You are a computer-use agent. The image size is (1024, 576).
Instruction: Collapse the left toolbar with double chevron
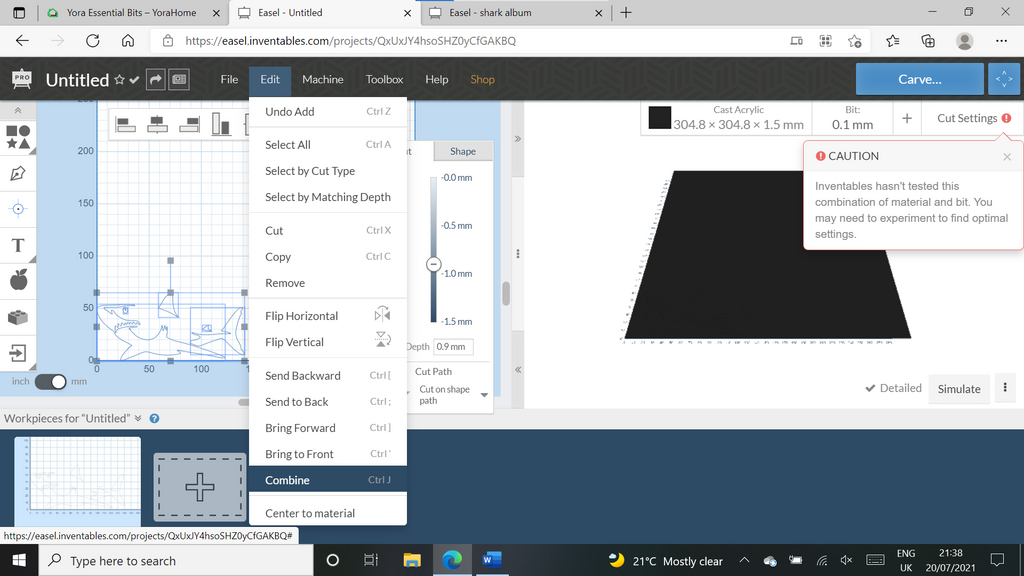[x=18, y=110]
